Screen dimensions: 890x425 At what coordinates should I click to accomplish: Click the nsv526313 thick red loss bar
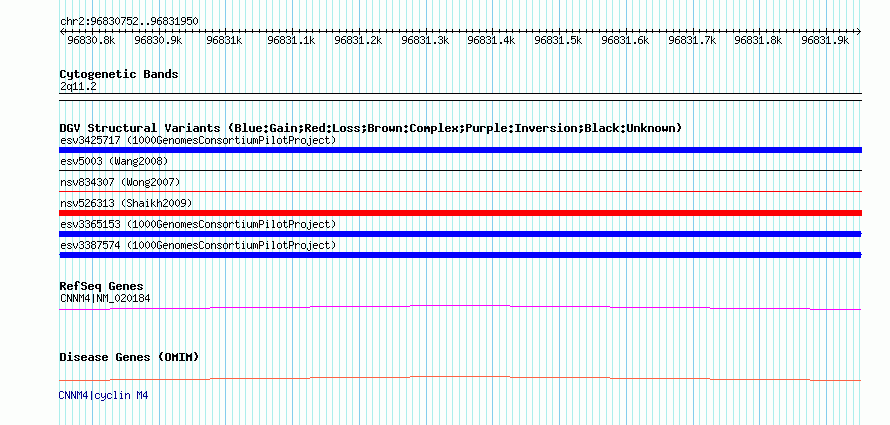[x=460, y=213]
